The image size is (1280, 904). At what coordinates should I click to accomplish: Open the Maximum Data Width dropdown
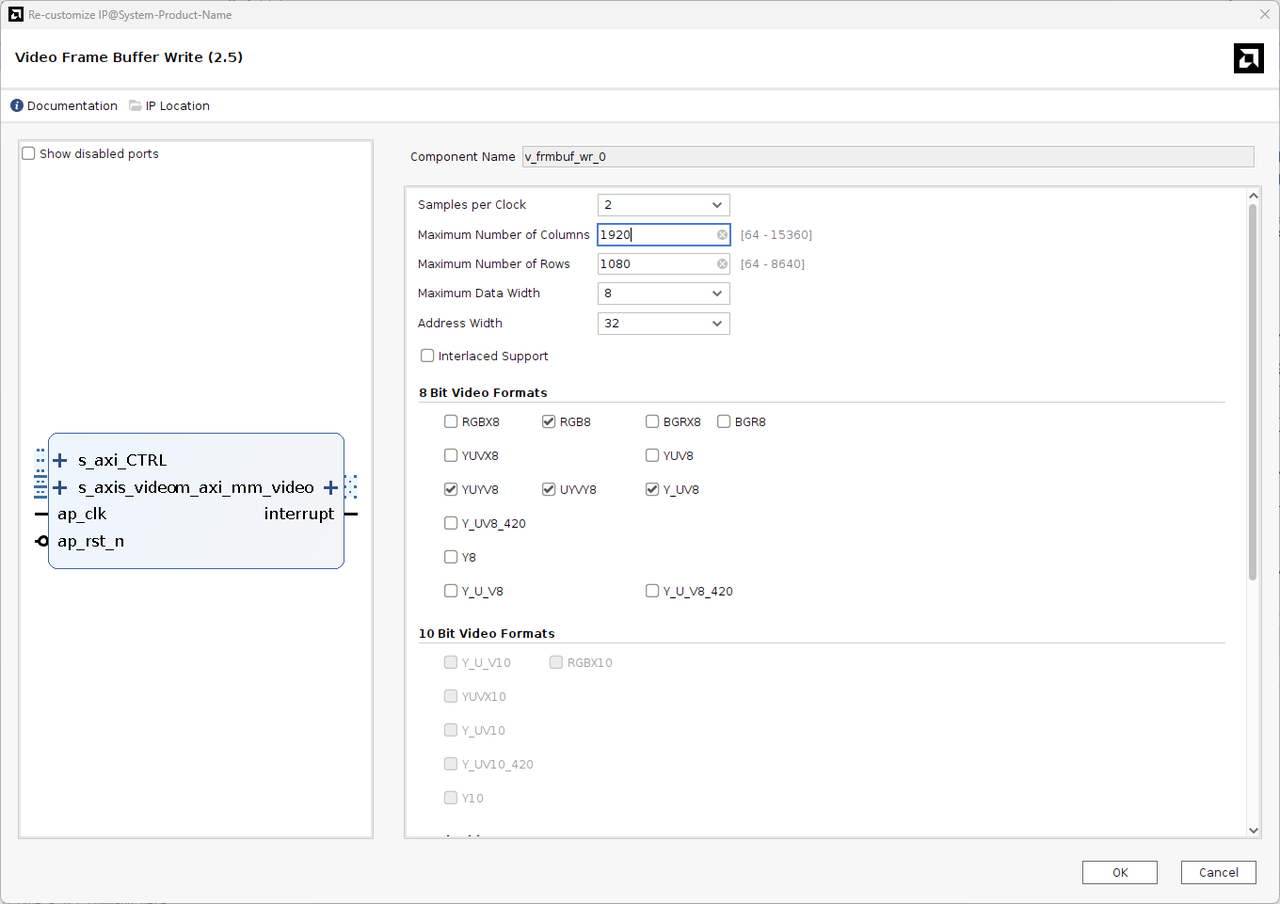click(x=663, y=294)
